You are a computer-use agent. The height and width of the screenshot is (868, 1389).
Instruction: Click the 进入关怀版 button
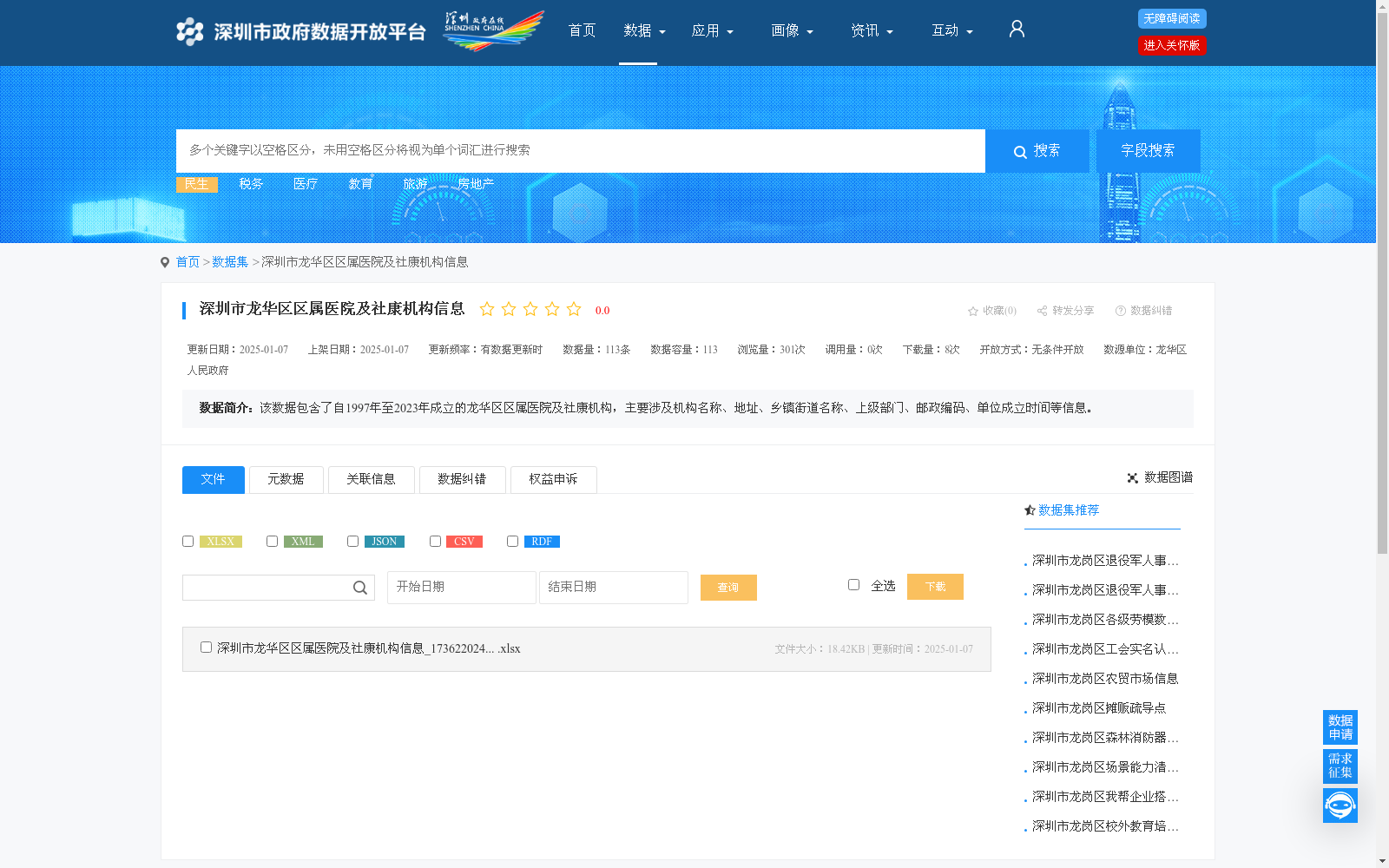click(x=1172, y=45)
